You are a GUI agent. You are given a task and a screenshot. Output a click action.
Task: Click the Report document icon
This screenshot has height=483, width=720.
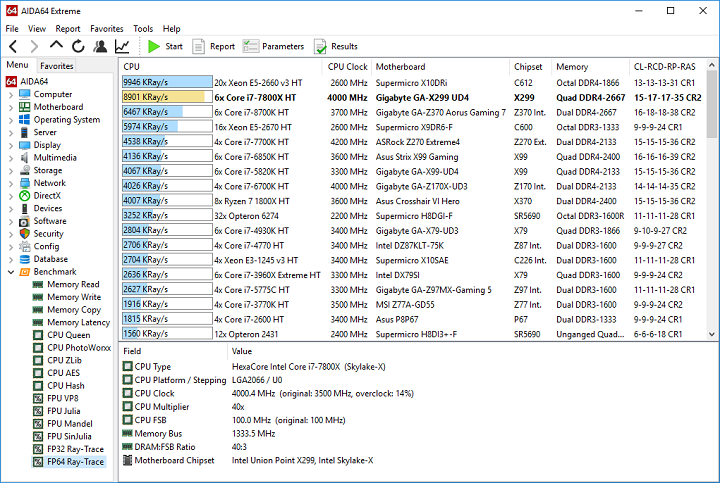tap(198, 46)
